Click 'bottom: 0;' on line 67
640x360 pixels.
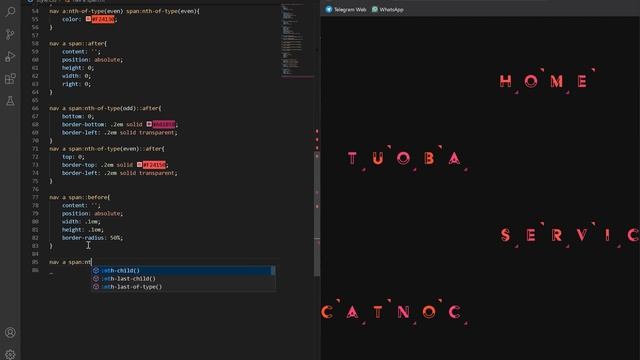coord(78,116)
